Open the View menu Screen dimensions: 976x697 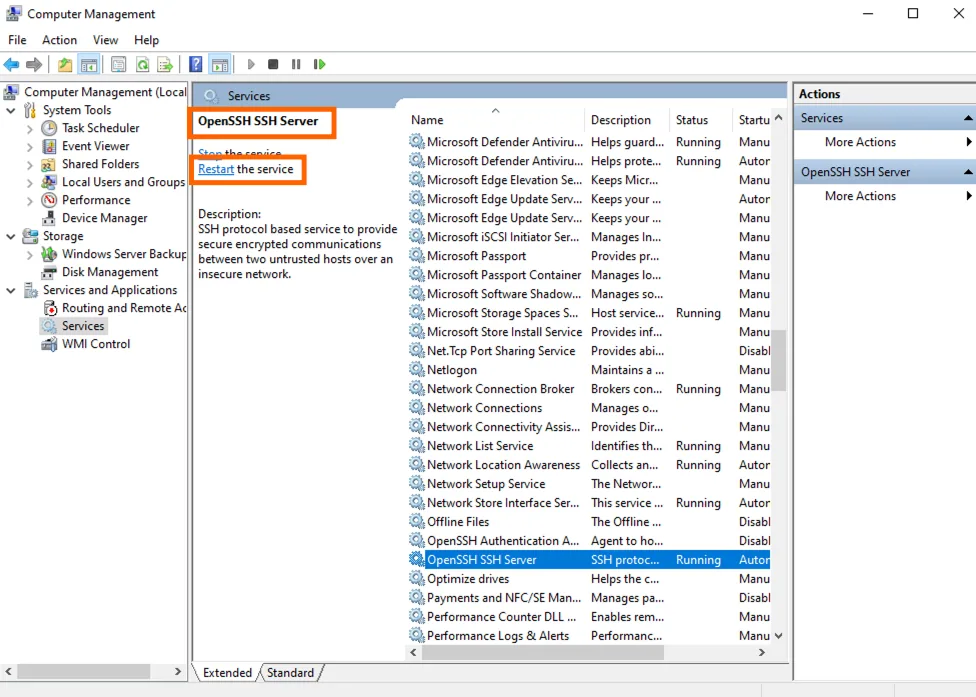pos(105,40)
